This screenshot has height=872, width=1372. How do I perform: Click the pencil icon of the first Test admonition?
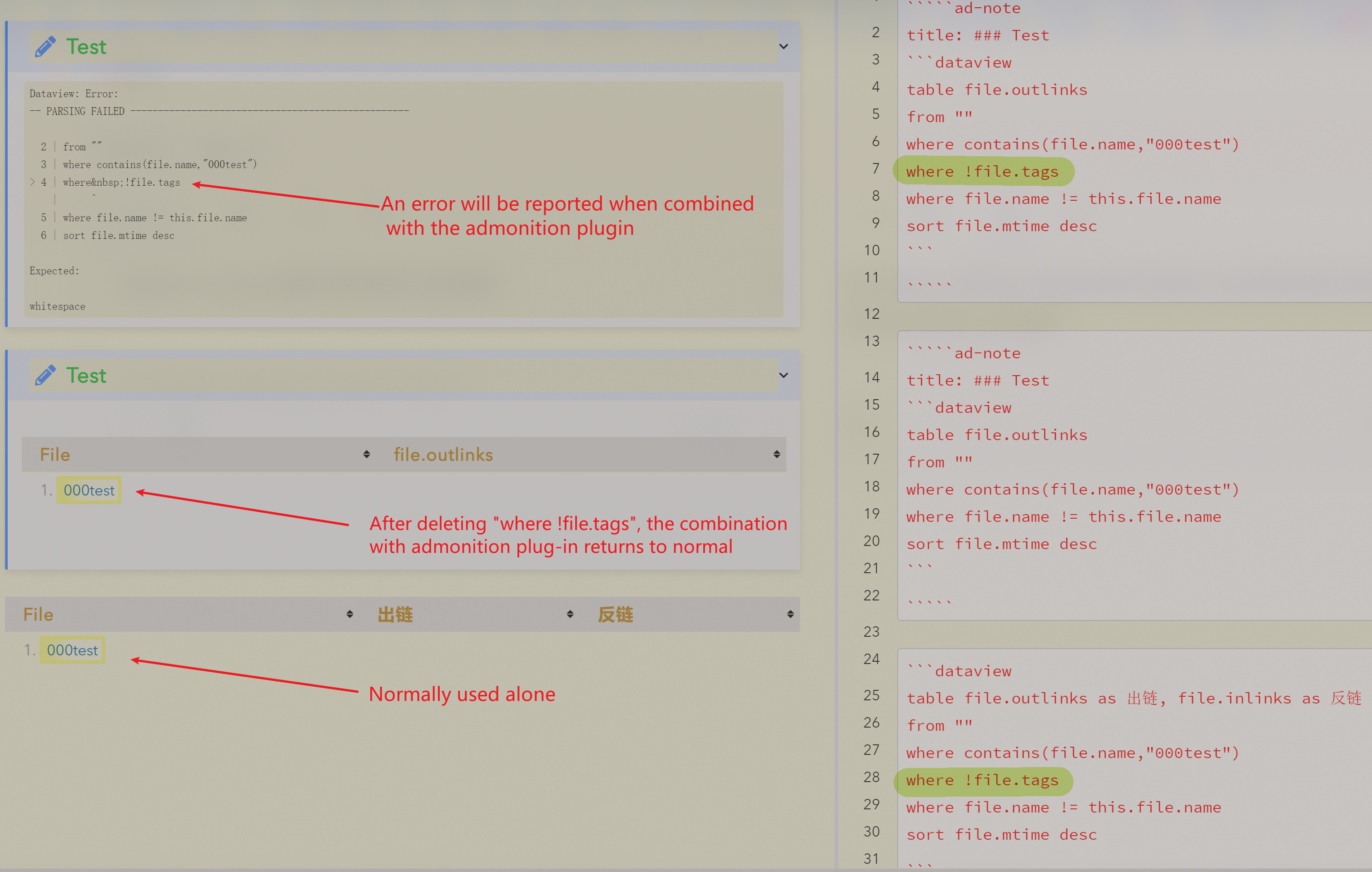point(45,47)
